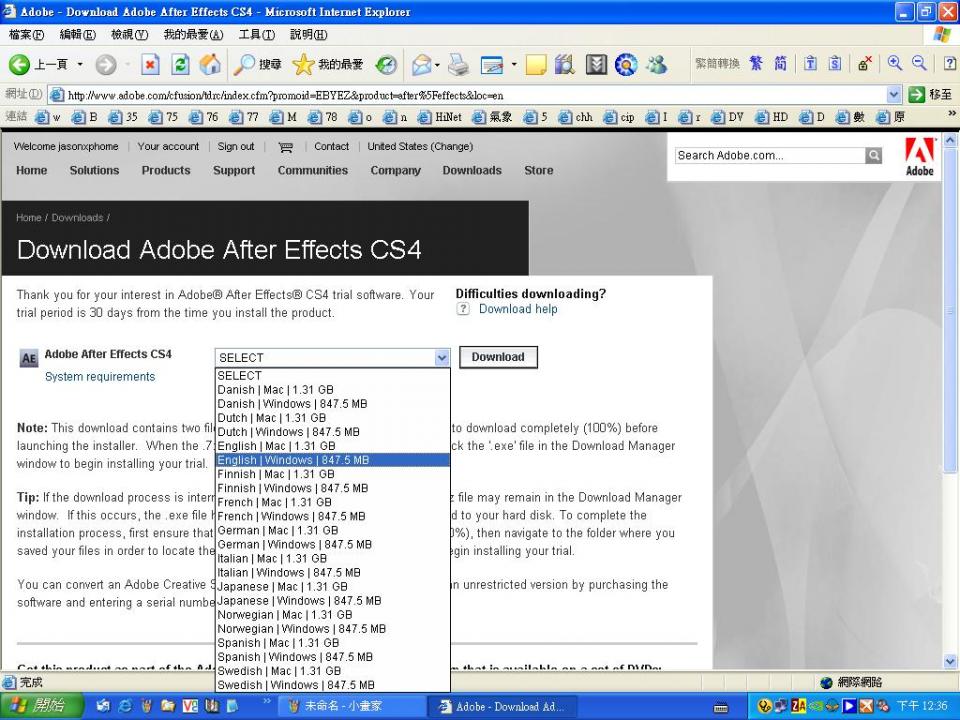The image size is (960, 720).
Task: Zoom in with plus magnifier icon
Action: [894, 63]
